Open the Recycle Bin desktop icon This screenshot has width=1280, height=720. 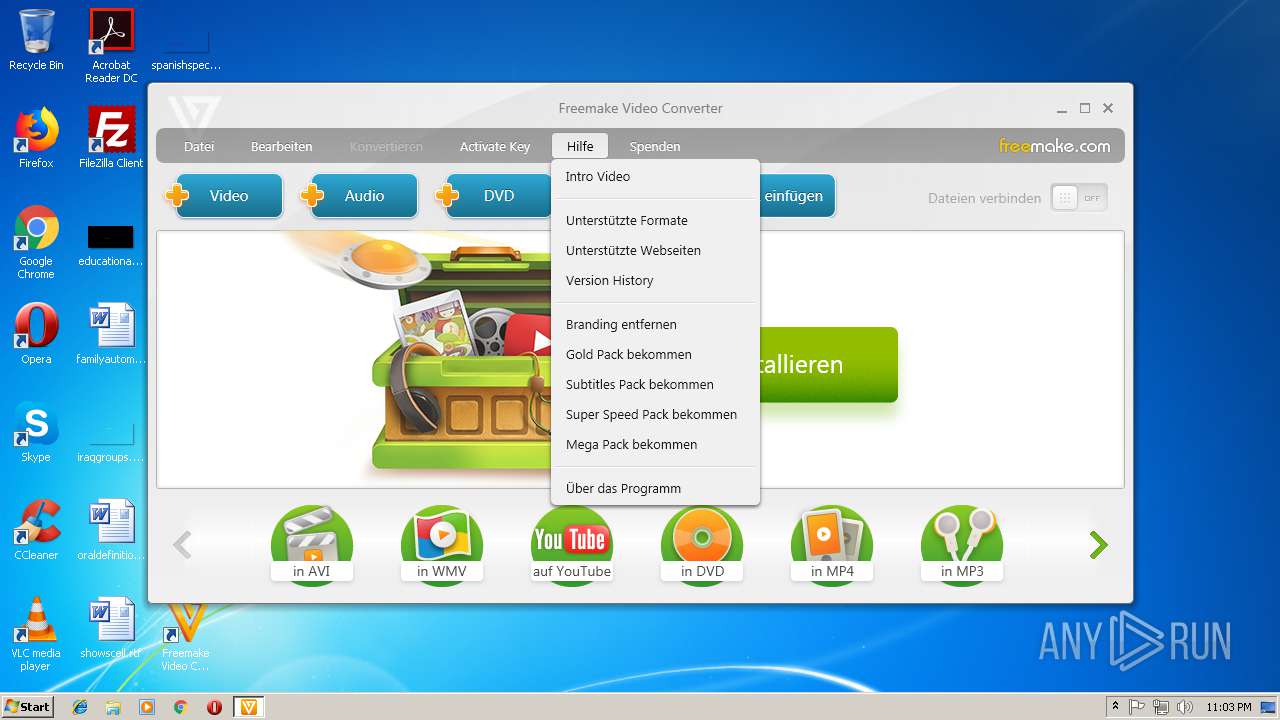point(36,40)
